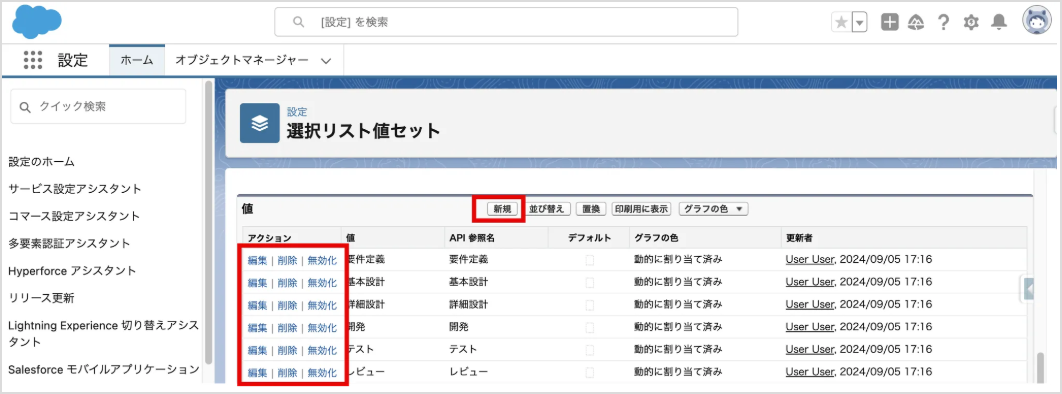Open 多要素認証アシスタント in the sidebar

point(69,243)
